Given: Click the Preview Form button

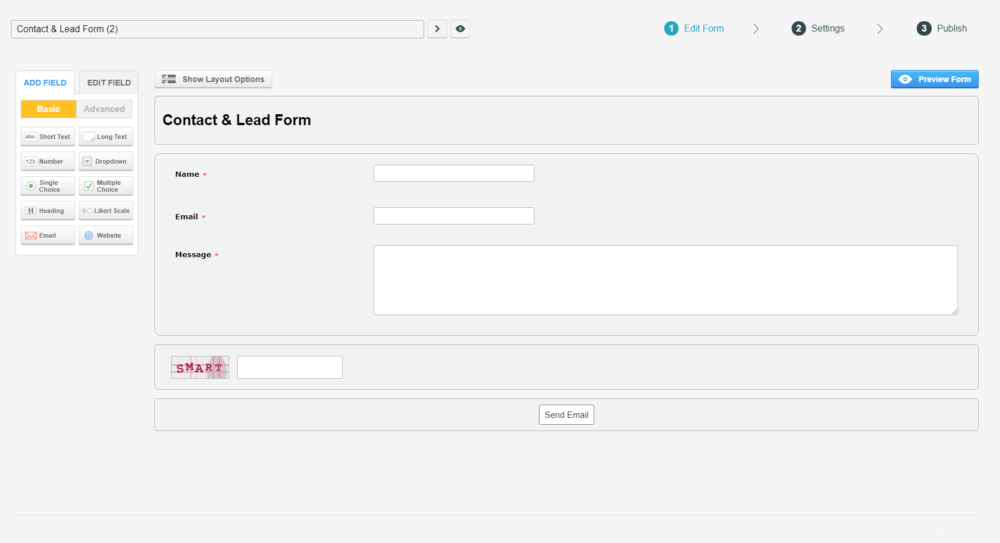Looking at the screenshot, I should (x=934, y=79).
